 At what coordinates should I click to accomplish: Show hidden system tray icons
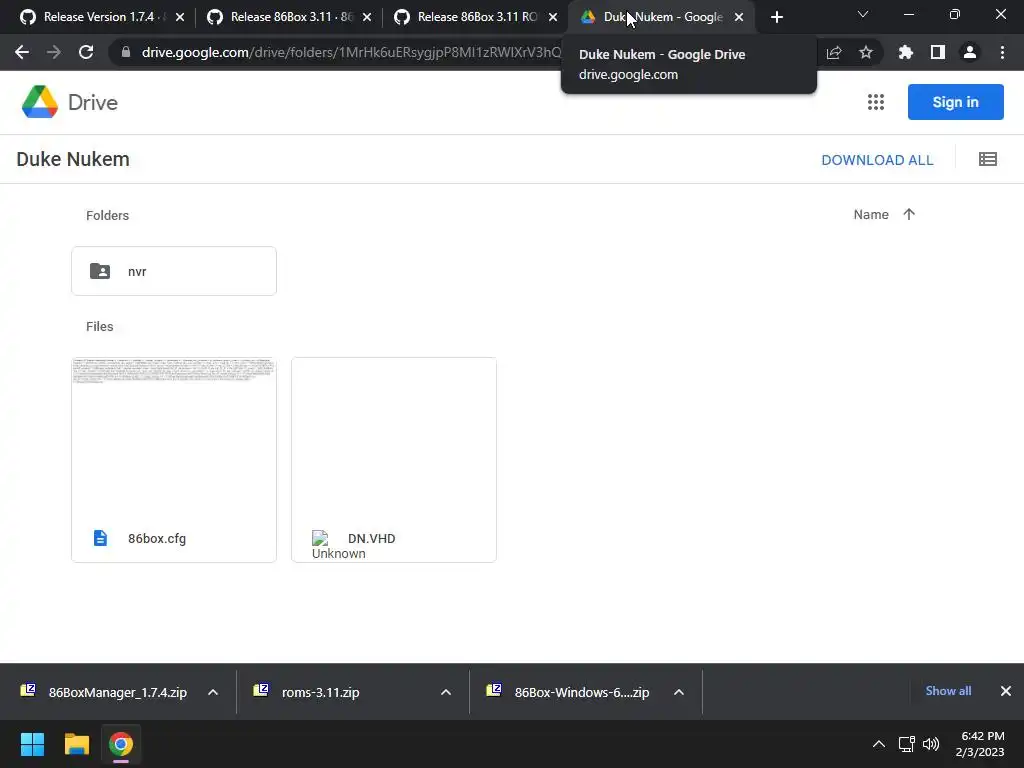[879, 744]
